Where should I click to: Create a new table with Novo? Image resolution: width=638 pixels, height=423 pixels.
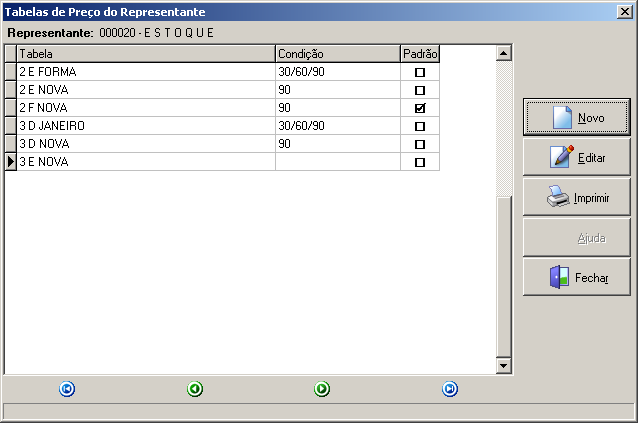tap(577, 117)
